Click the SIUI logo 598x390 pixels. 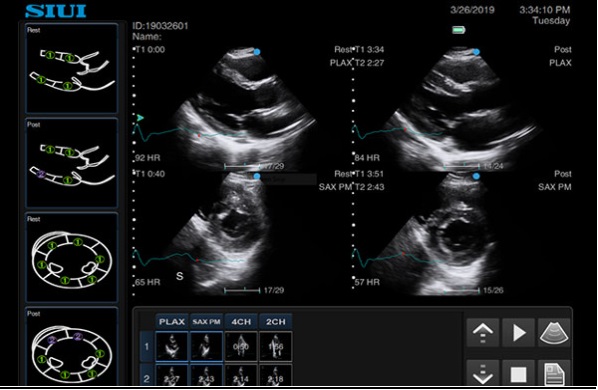(x=56, y=10)
